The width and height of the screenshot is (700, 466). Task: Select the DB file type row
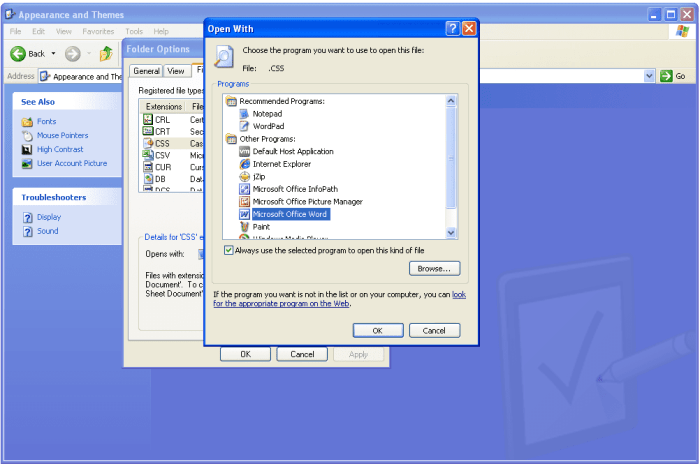point(172,179)
